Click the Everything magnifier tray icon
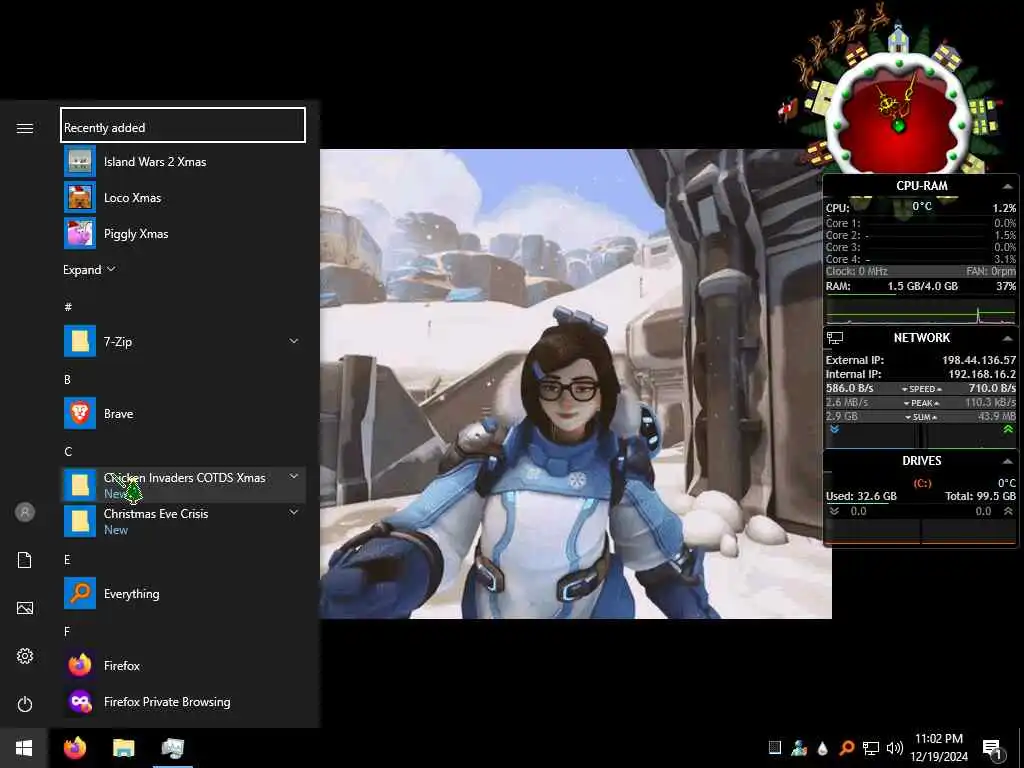Screen dimensions: 1024x768 tap(847, 748)
